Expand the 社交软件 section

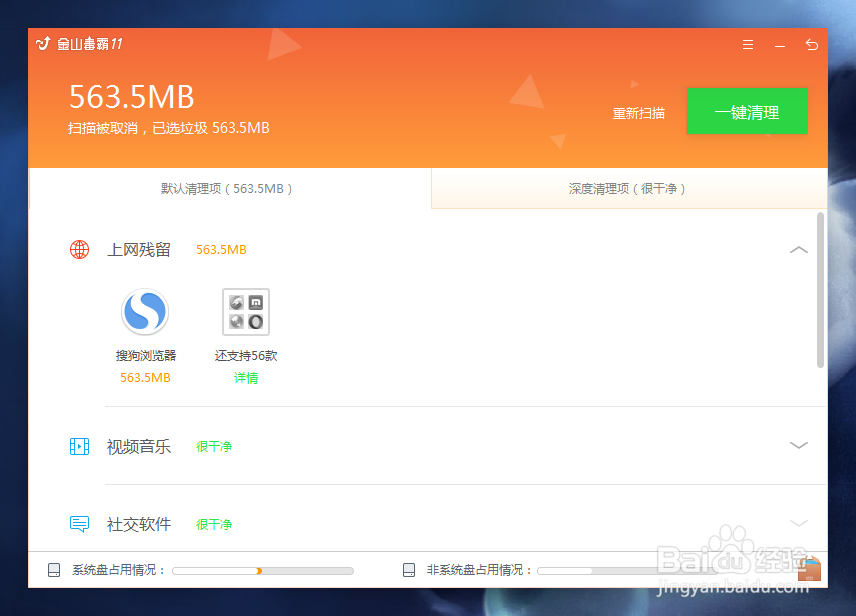click(799, 523)
